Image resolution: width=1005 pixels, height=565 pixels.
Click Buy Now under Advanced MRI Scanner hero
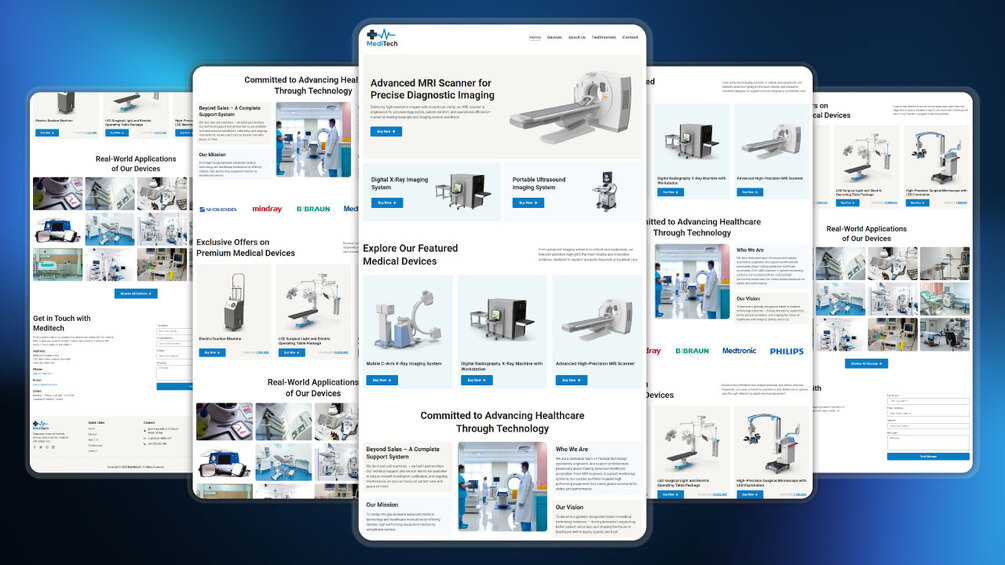pos(386,131)
